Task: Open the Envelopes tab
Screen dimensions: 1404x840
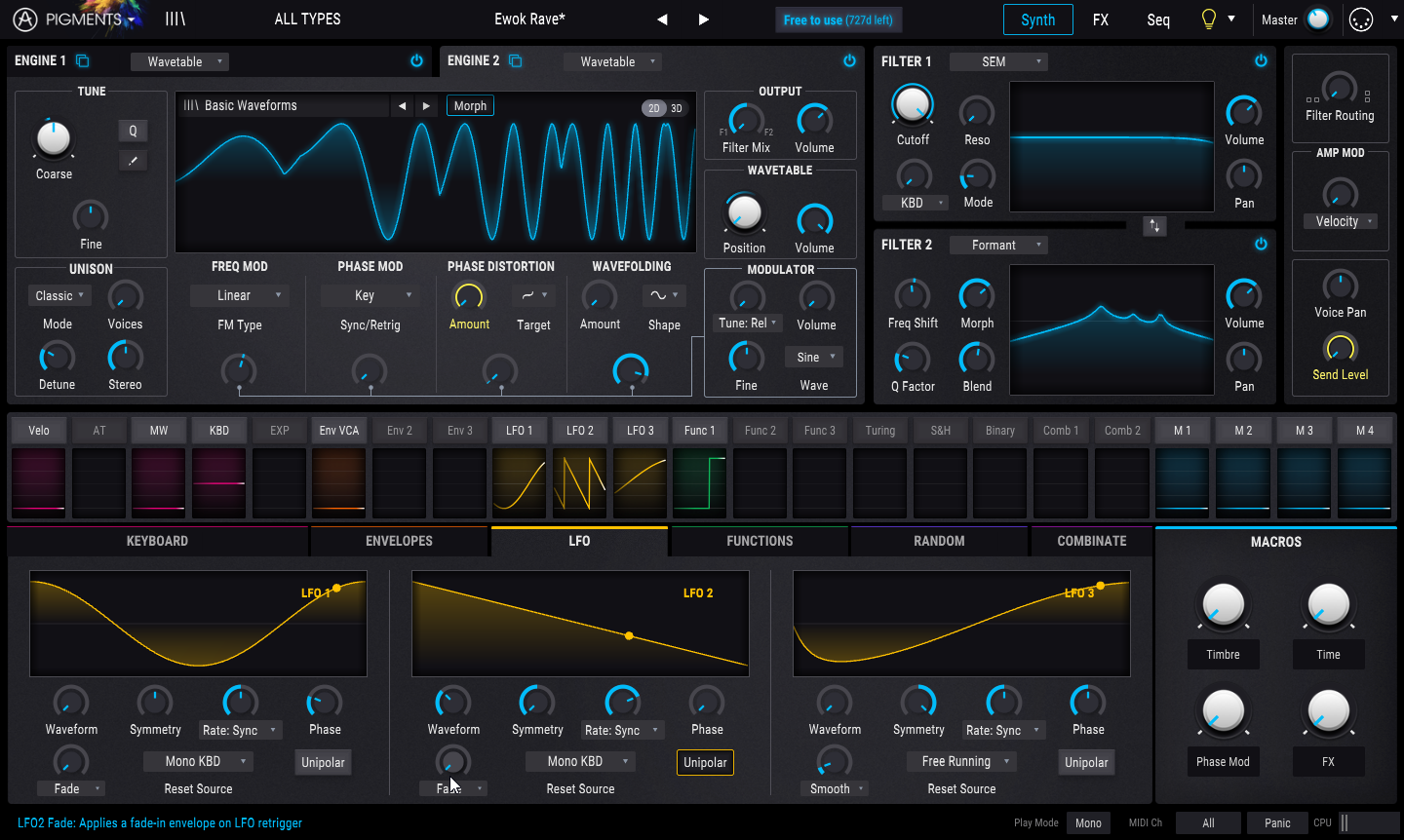Action: 399,541
